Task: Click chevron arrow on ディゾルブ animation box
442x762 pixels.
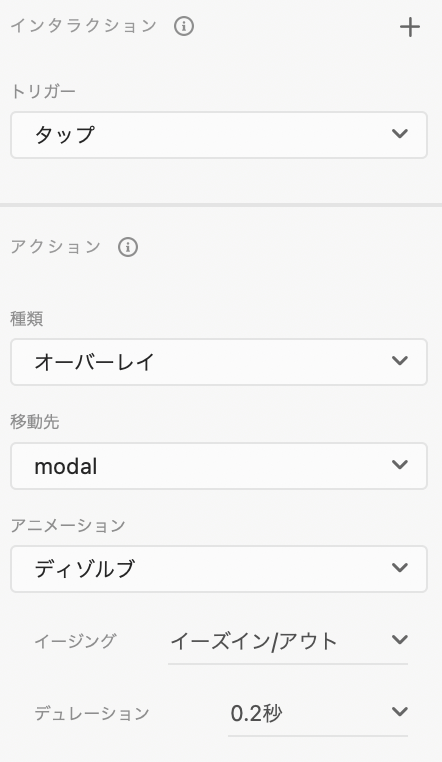Action: (399, 567)
